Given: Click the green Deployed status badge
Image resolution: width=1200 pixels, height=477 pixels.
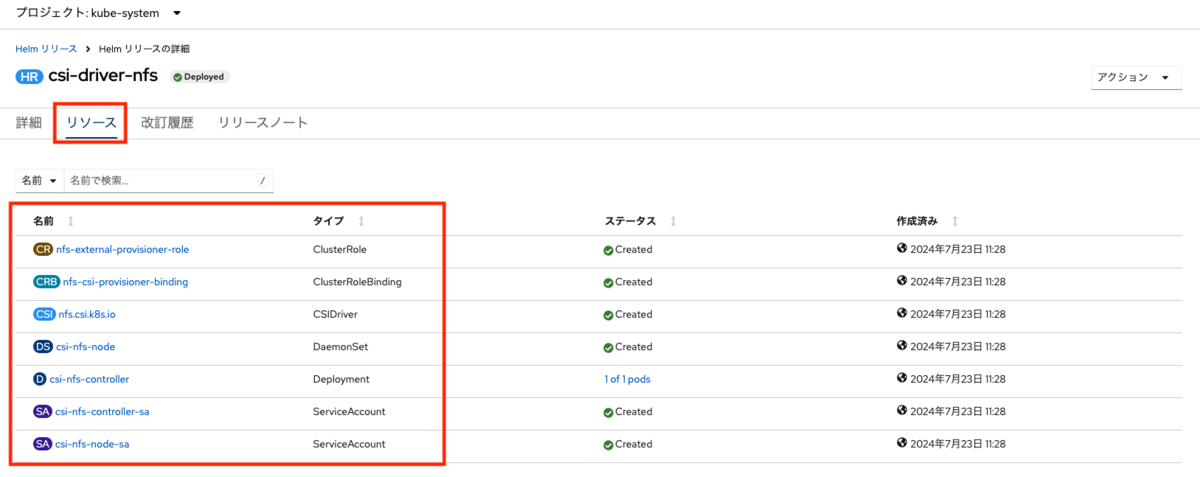Looking at the screenshot, I should 199,77.
